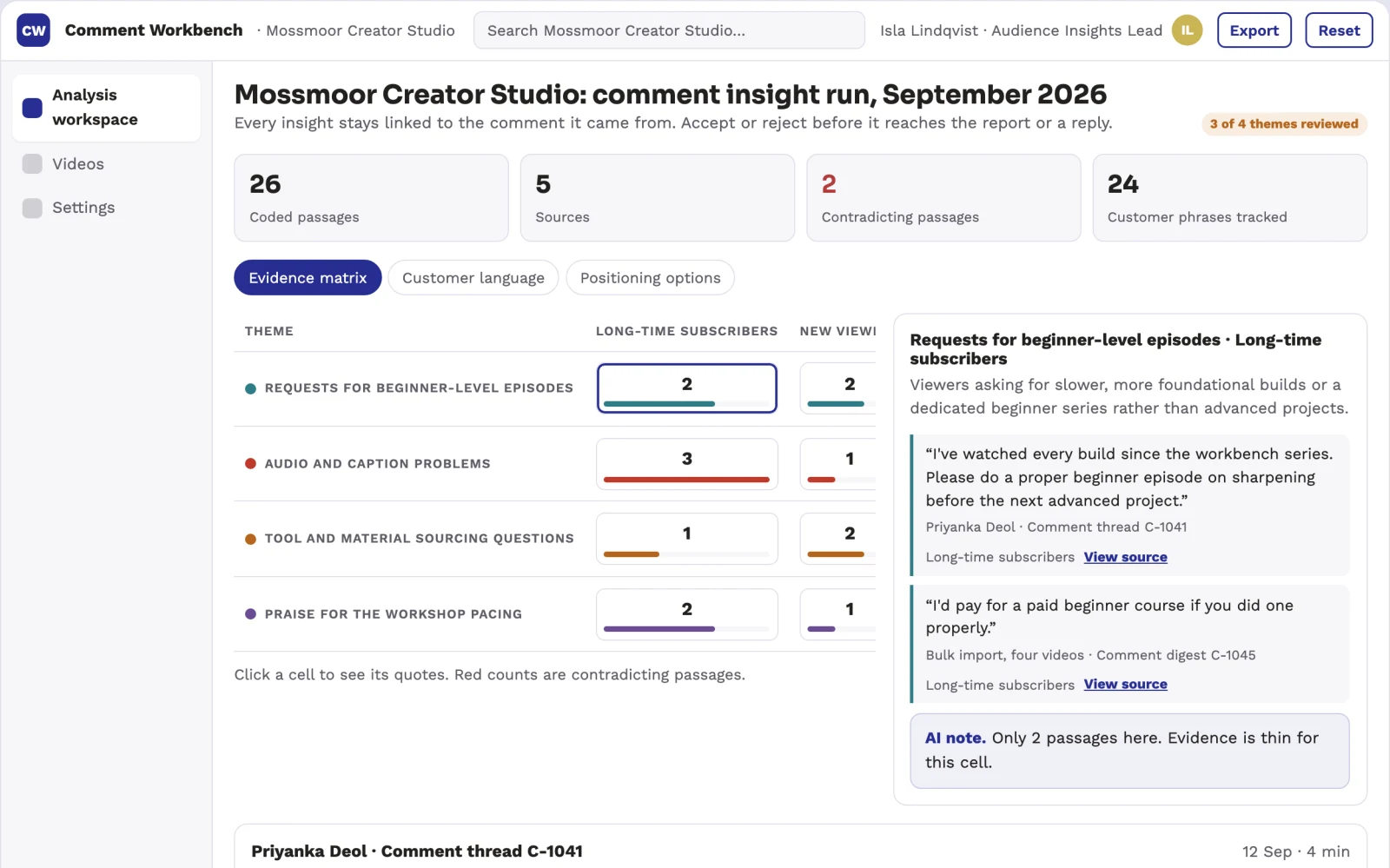Select Long-time subscribers cell for beginner-level episodes
The image size is (1390, 868).
(x=686, y=388)
